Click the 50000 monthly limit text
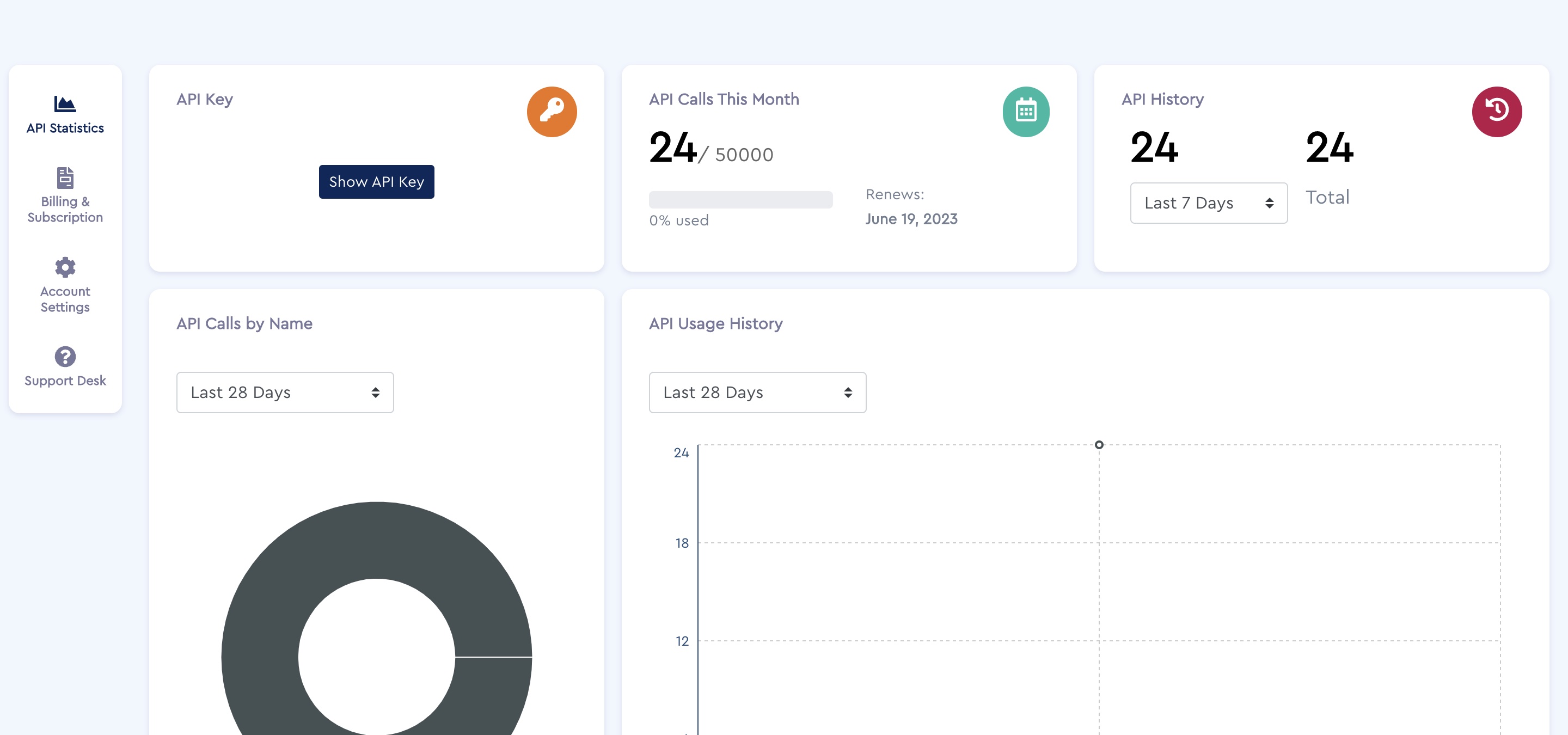 [x=744, y=155]
